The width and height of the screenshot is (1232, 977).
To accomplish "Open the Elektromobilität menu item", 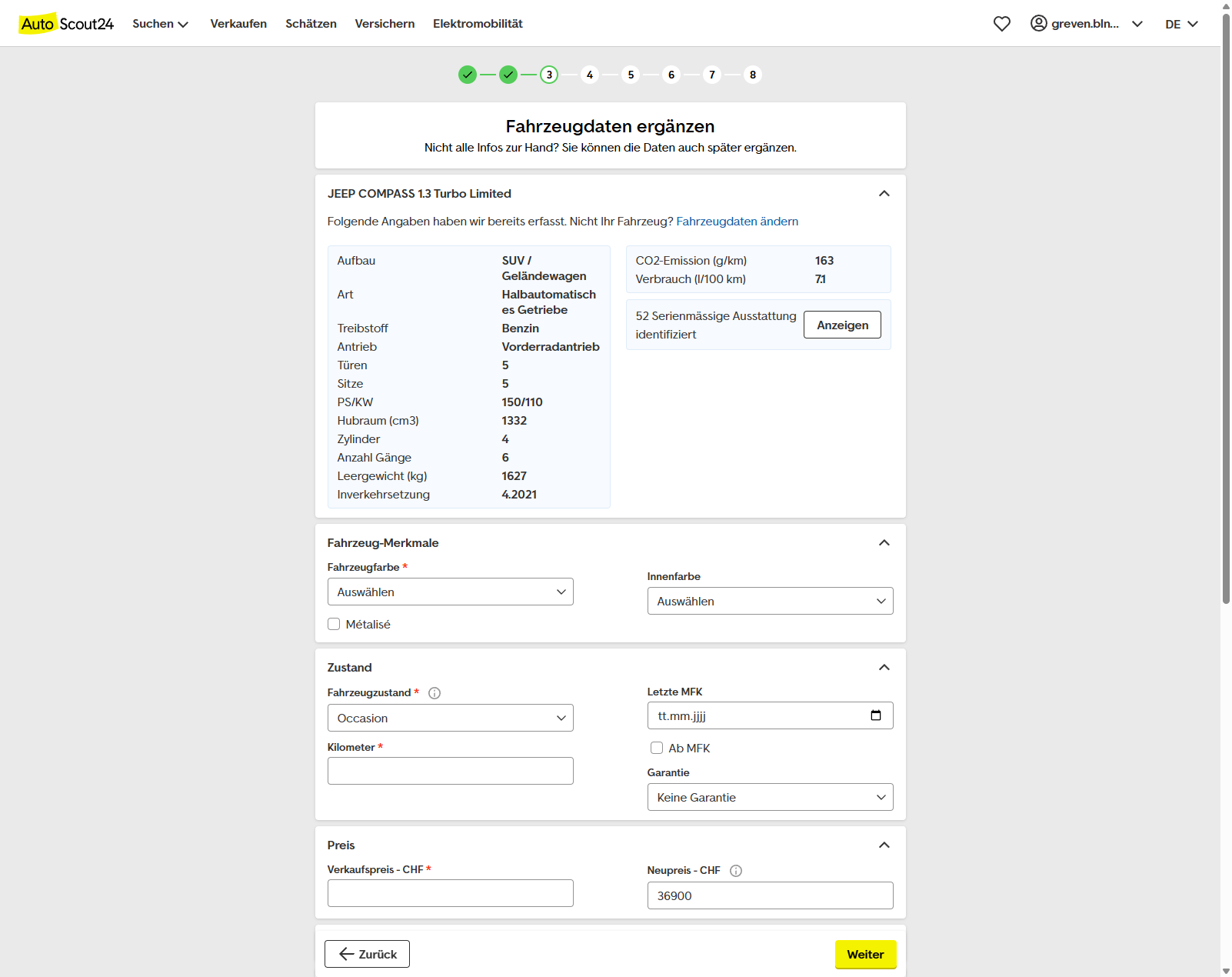I will click(x=478, y=24).
